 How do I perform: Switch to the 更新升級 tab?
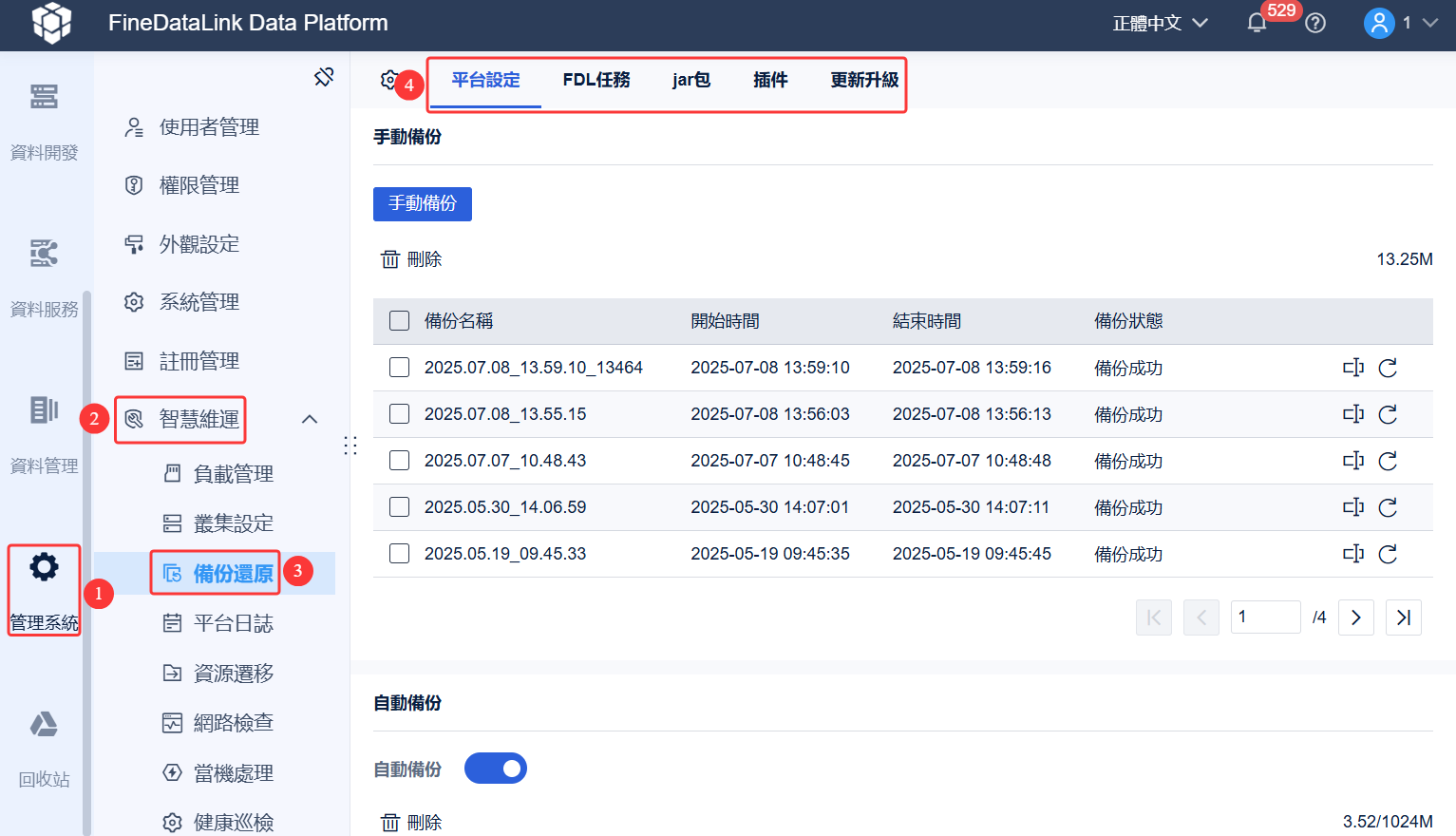(x=864, y=80)
